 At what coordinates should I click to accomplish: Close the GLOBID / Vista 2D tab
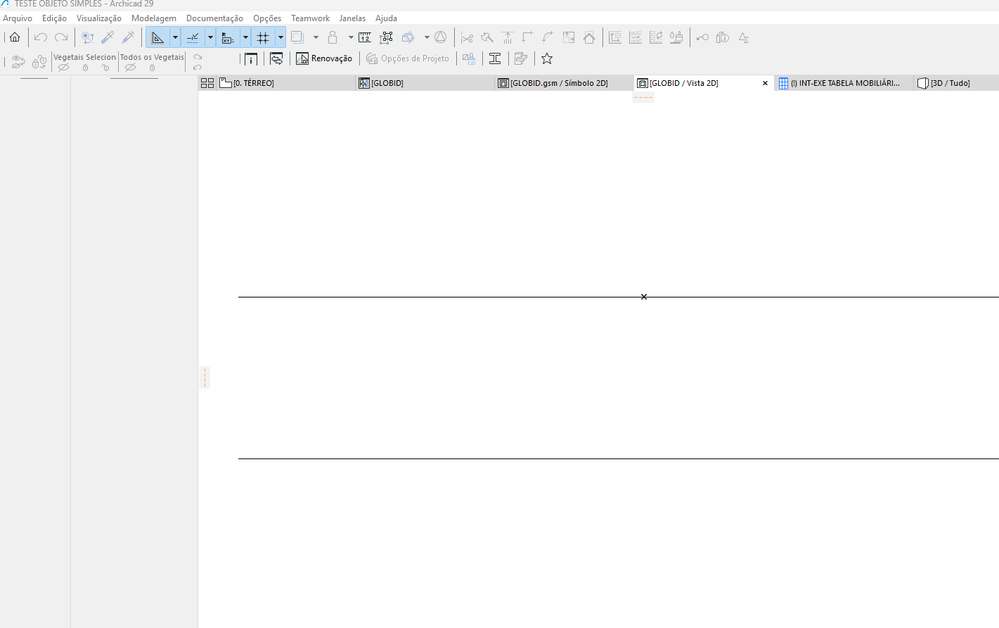[765, 83]
